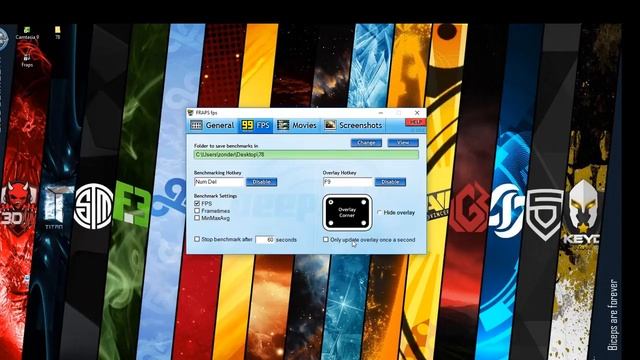
Task: Select the bottom-left overlay corner
Action: point(331,223)
